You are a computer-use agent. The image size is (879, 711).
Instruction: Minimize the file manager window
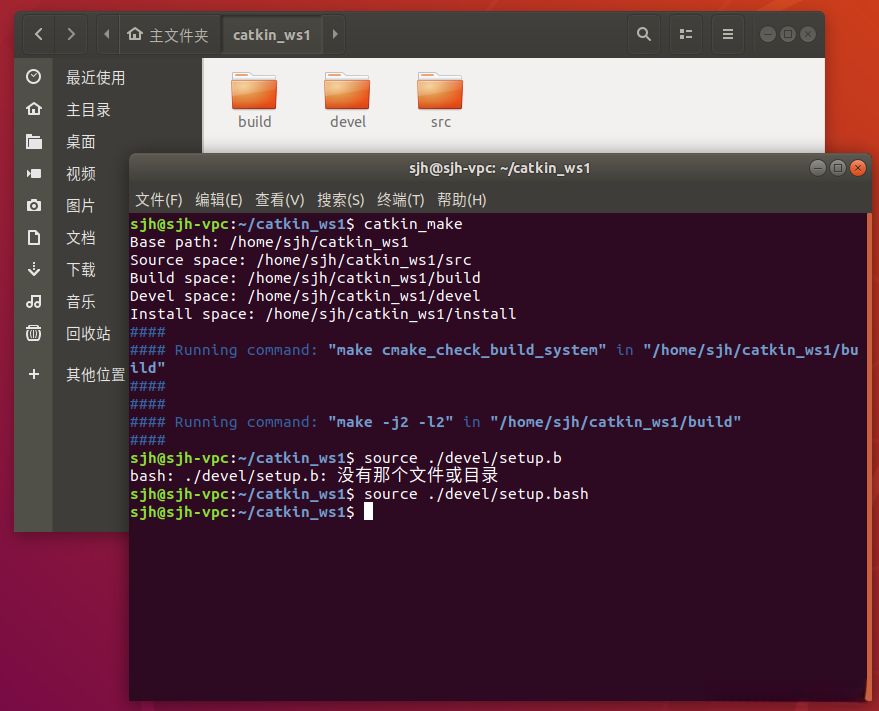[768, 34]
